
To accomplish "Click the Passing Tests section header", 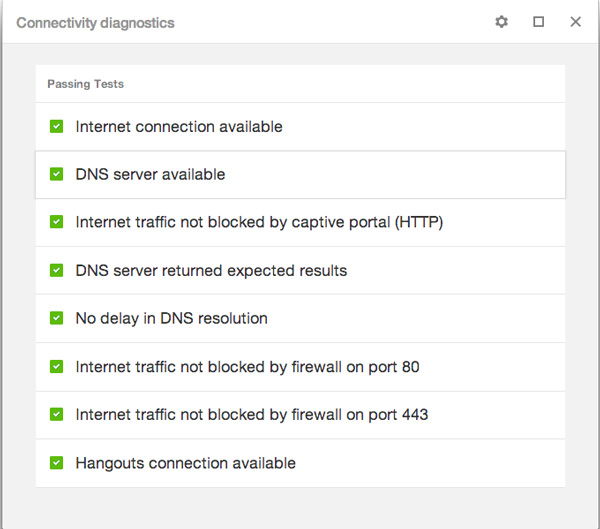I will pyautogui.click(x=86, y=84).
